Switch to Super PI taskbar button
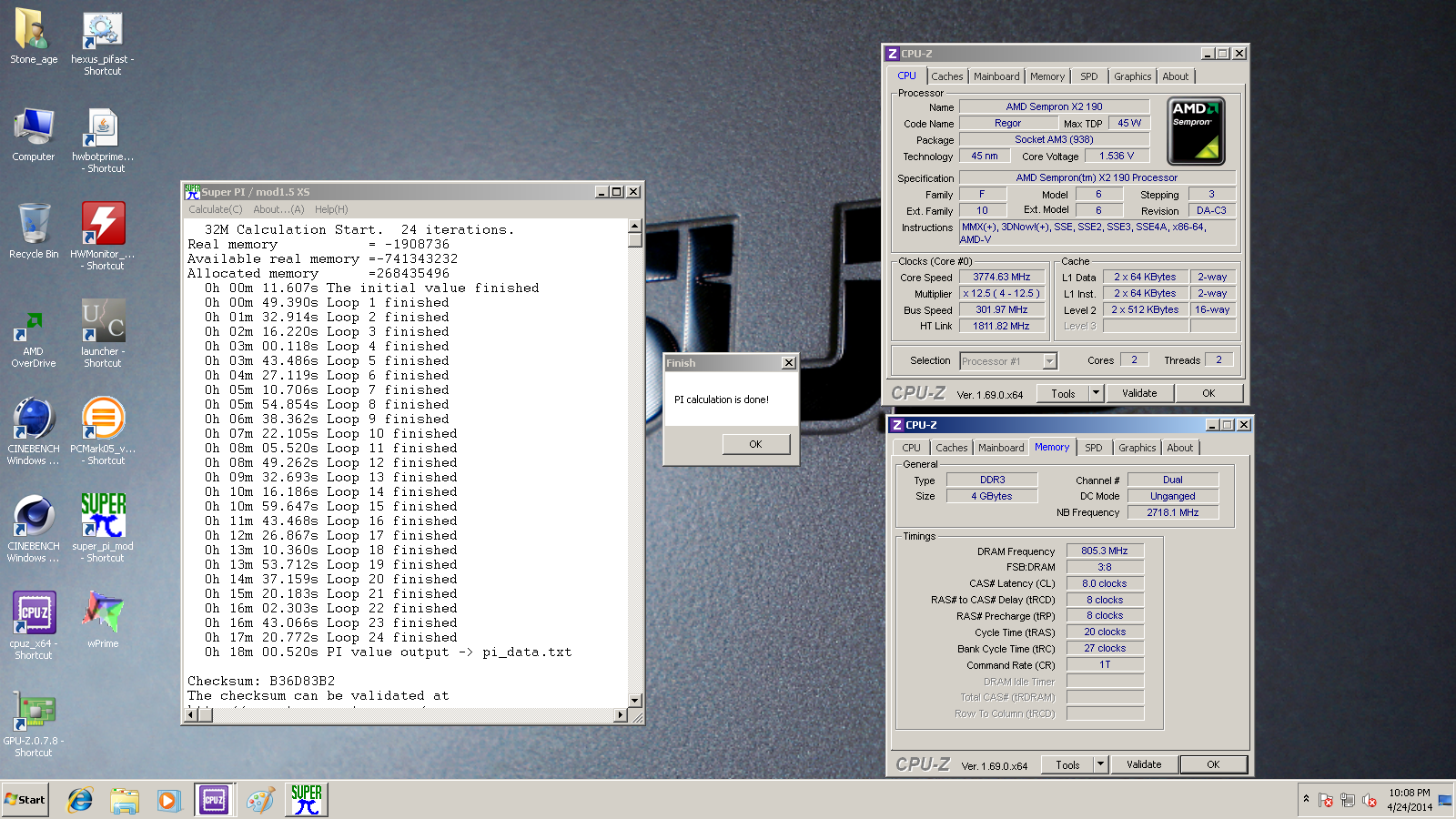 pos(306,800)
